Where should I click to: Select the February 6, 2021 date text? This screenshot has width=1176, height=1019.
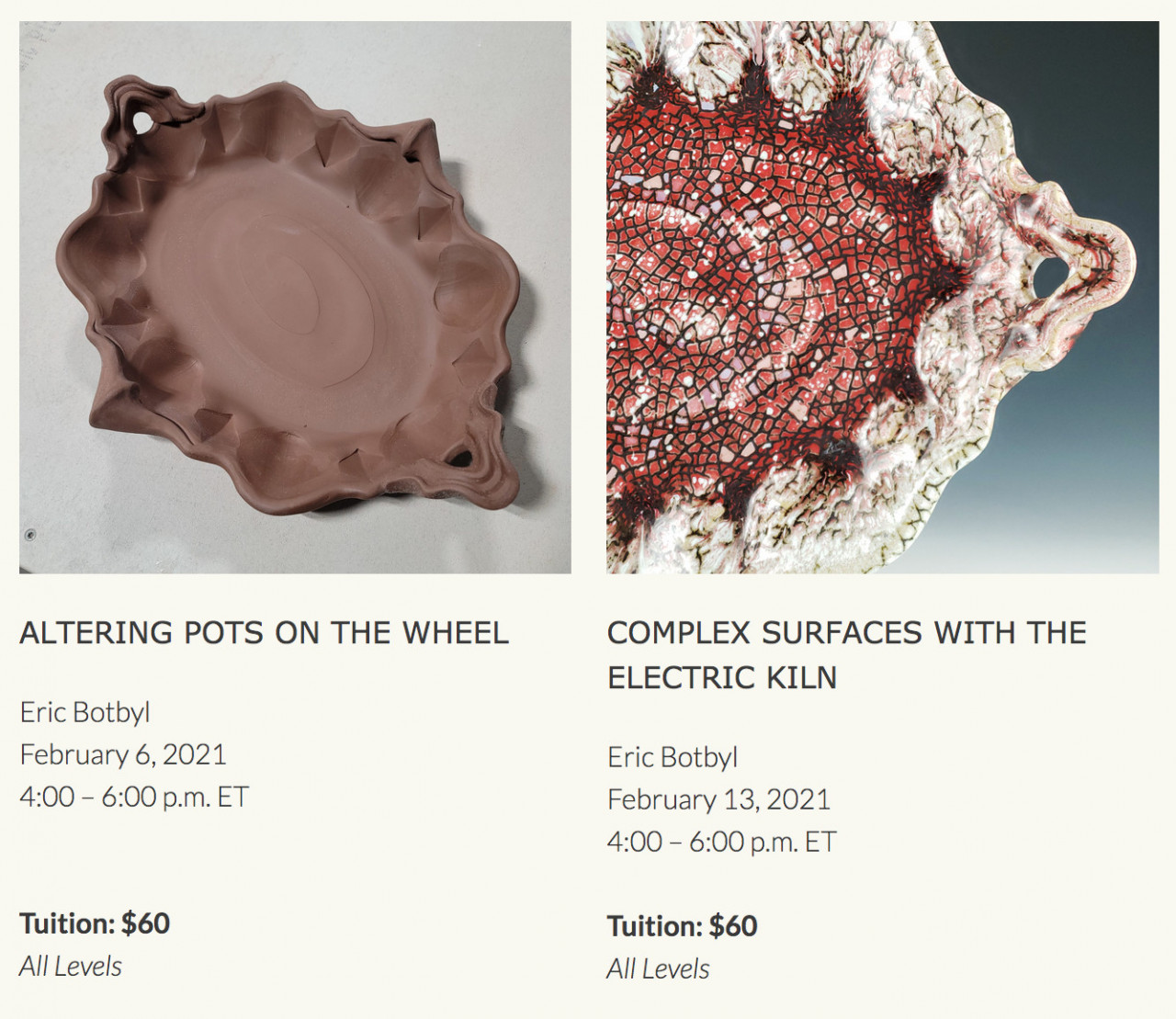tap(123, 754)
